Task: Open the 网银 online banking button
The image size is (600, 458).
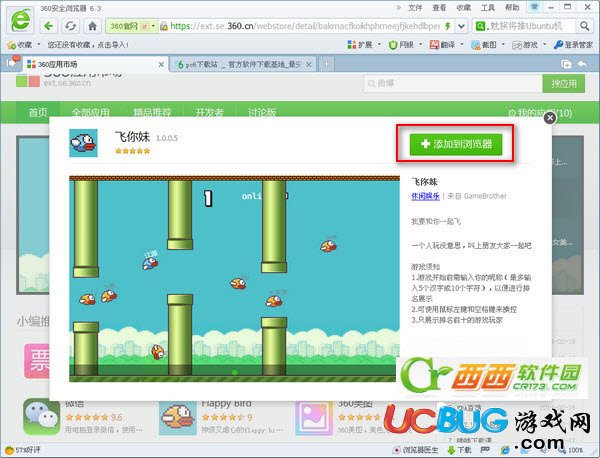Action: (401, 45)
